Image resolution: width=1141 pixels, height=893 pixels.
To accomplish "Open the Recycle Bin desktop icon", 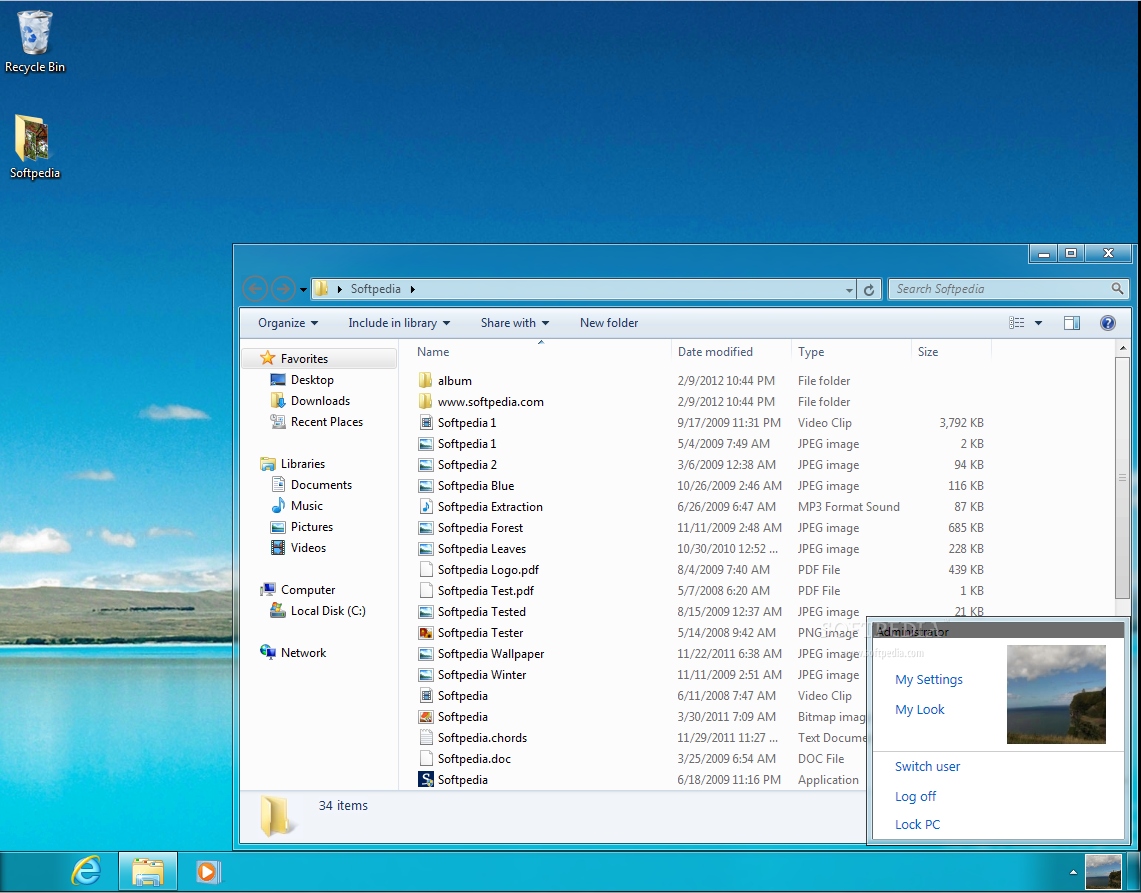I will pos(34,42).
